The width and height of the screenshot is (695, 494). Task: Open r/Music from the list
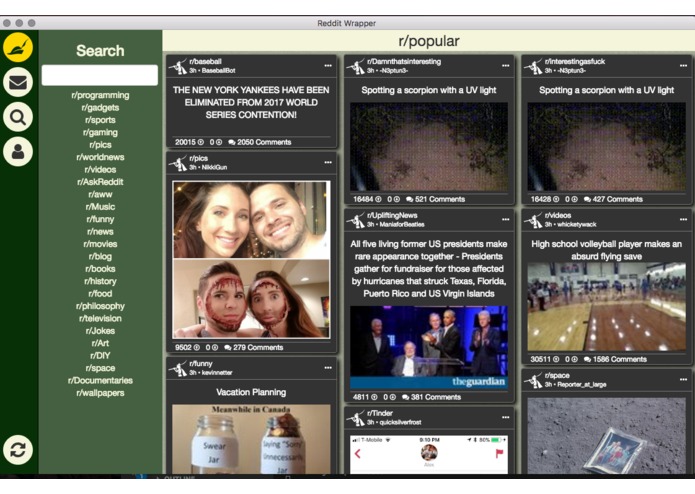click(100, 207)
